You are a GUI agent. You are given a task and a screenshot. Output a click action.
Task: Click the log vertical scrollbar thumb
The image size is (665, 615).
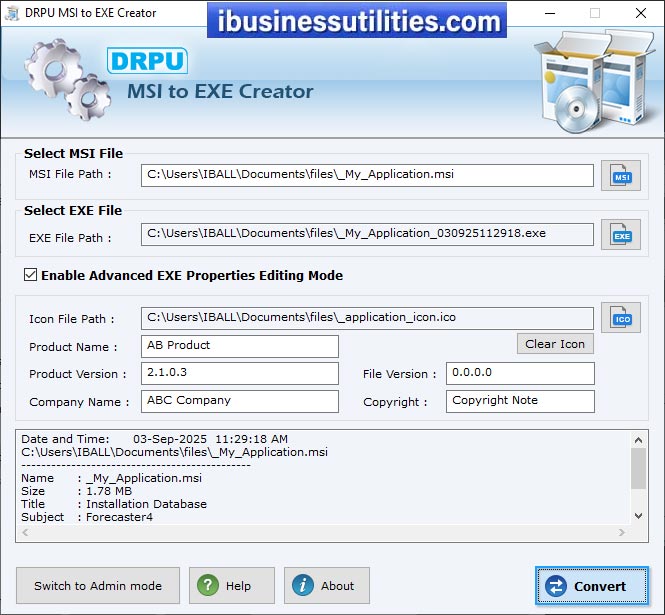[x=638, y=469]
